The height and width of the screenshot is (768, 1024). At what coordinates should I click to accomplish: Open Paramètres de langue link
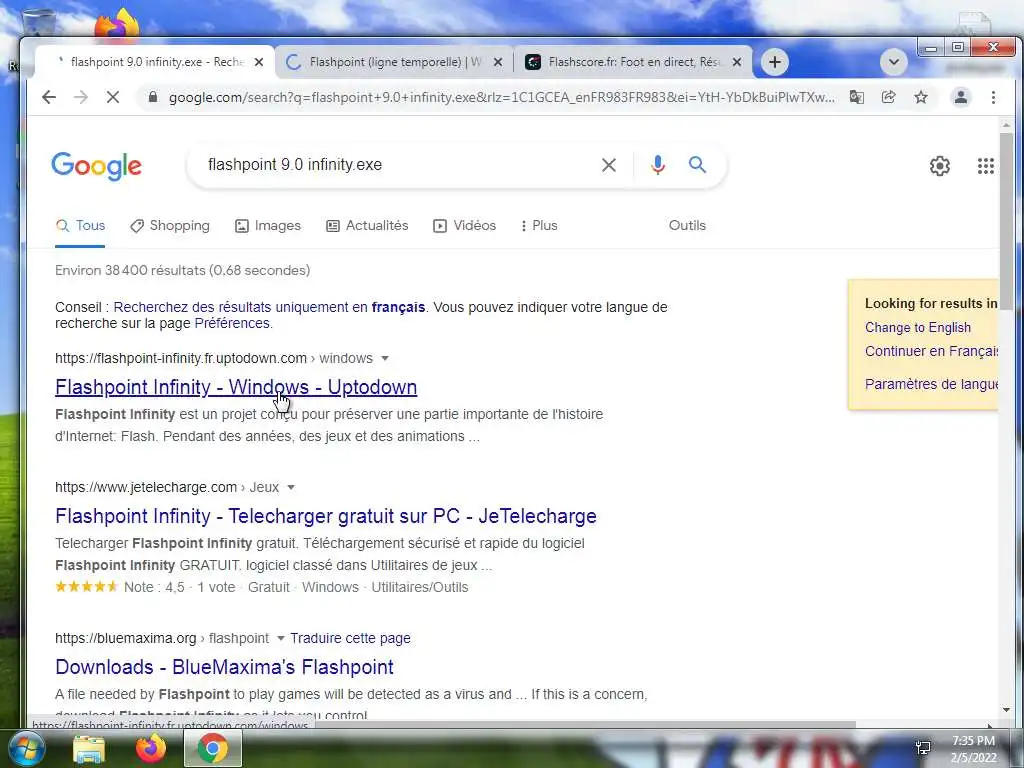(931, 384)
